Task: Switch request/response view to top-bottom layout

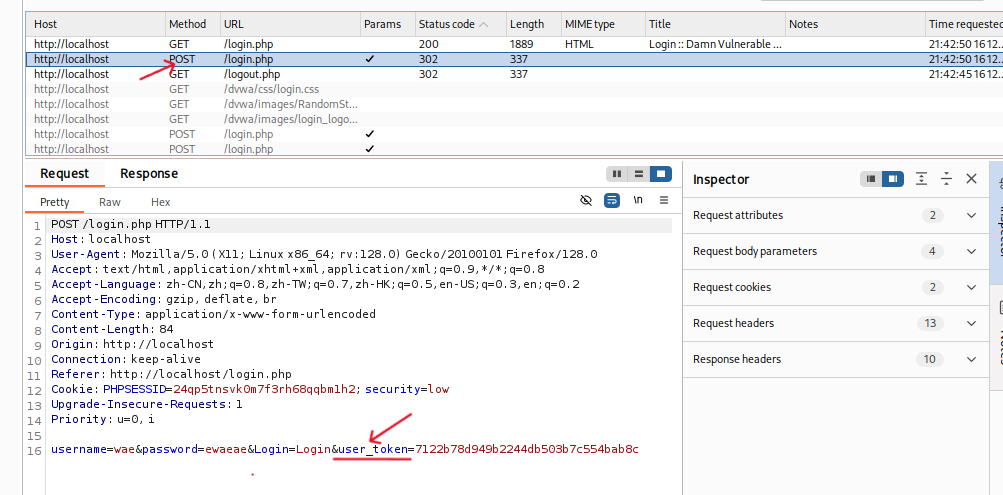Action: pyautogui.click(x=639, y=174)
